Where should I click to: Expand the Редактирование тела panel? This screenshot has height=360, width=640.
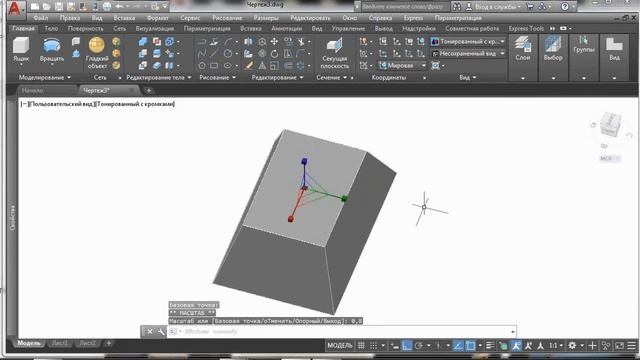[x=159, y=78]
